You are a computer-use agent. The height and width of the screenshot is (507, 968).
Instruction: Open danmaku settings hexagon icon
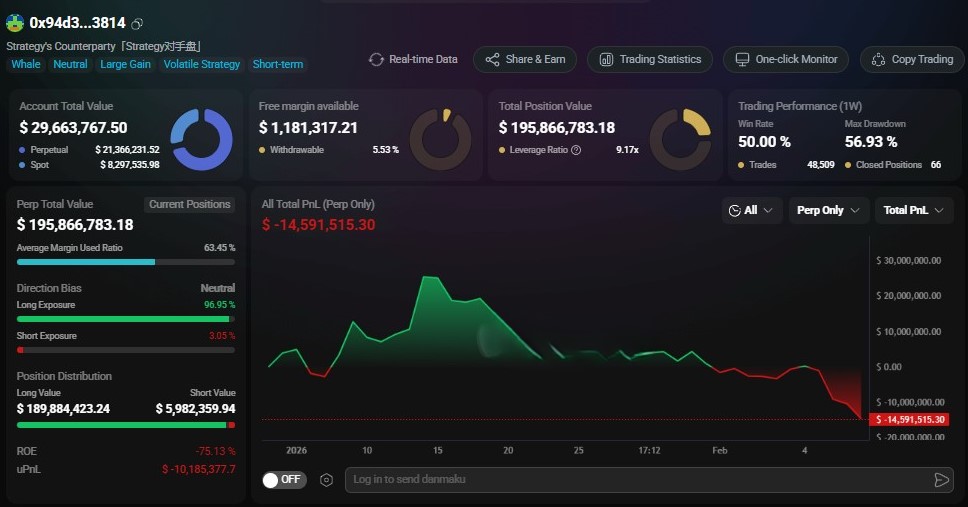[327, 480]
